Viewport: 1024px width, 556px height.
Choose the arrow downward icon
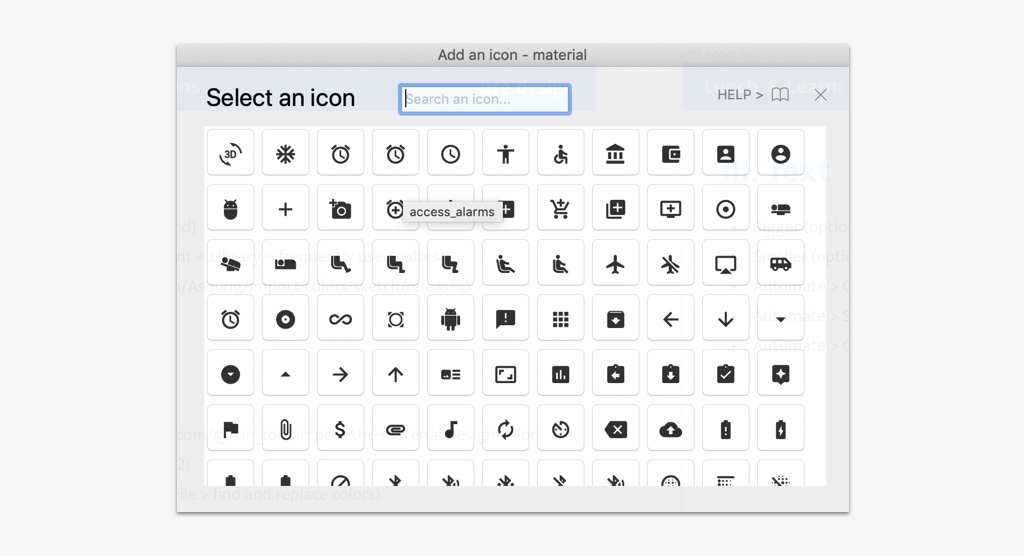click(x=726, y=319)
